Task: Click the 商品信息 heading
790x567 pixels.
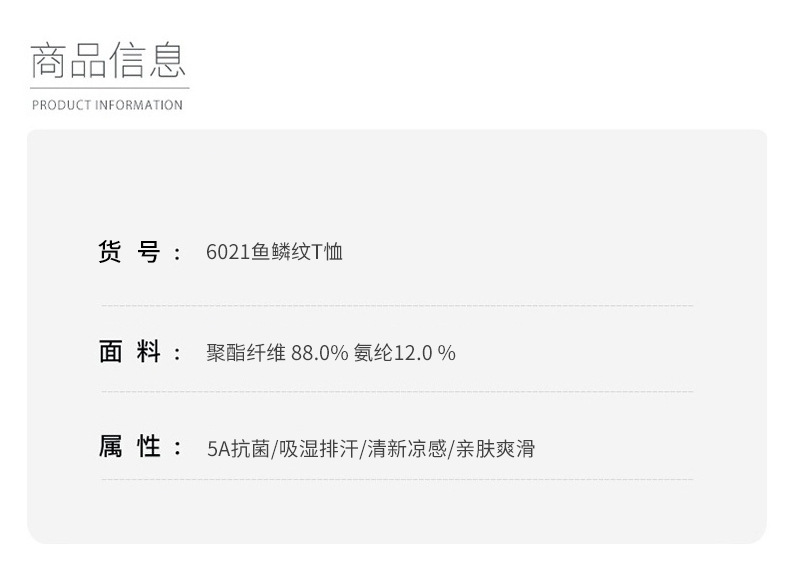Action: 108,60
